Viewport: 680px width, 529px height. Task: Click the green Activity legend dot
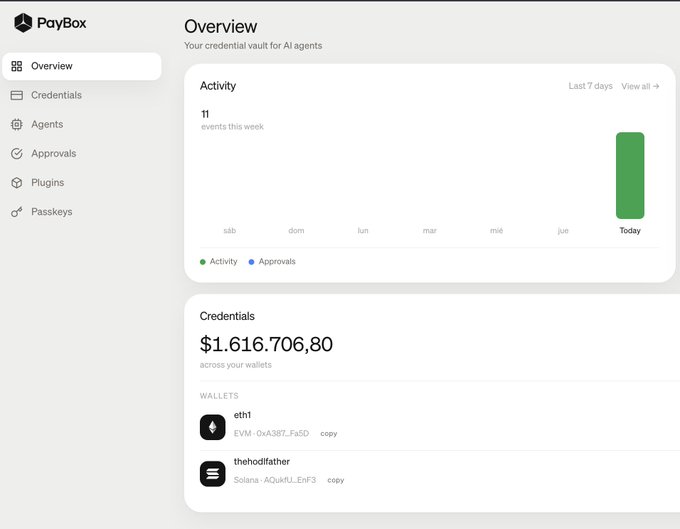tap(203, 262)
